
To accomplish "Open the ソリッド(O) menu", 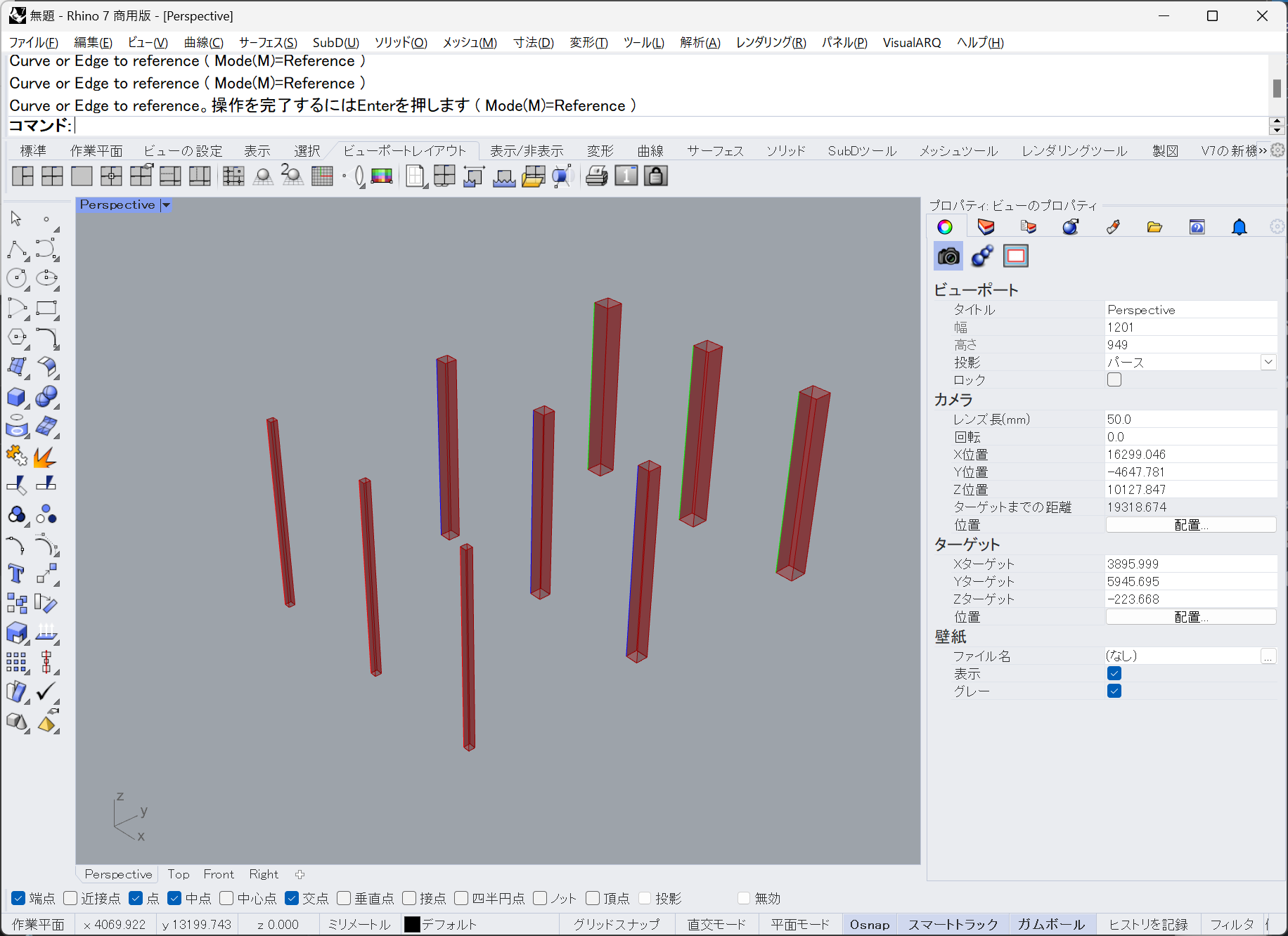I will pos(400,42).
